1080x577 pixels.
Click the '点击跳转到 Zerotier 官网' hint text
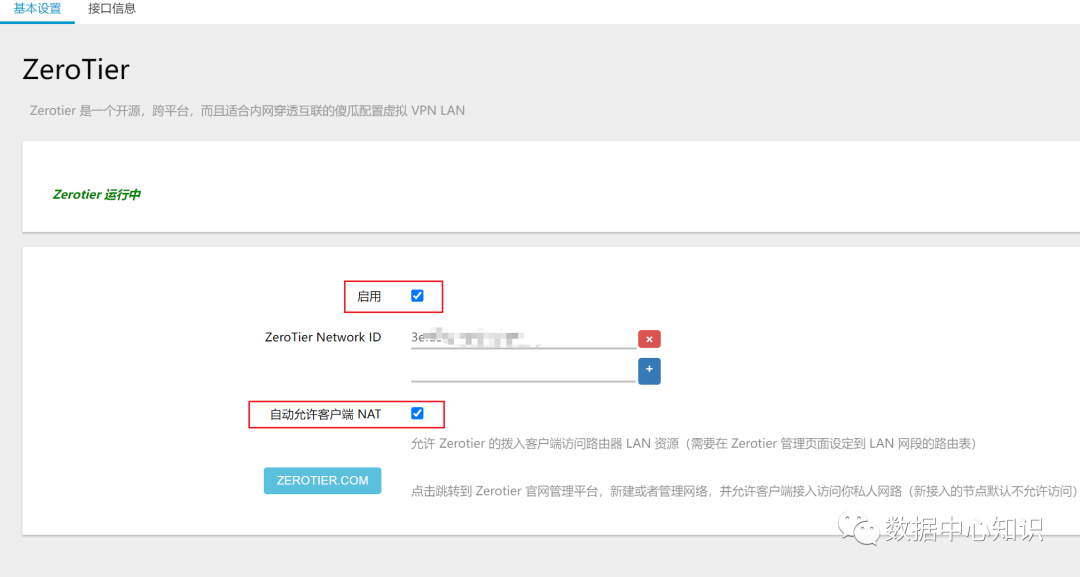click(x=744, y=491)
